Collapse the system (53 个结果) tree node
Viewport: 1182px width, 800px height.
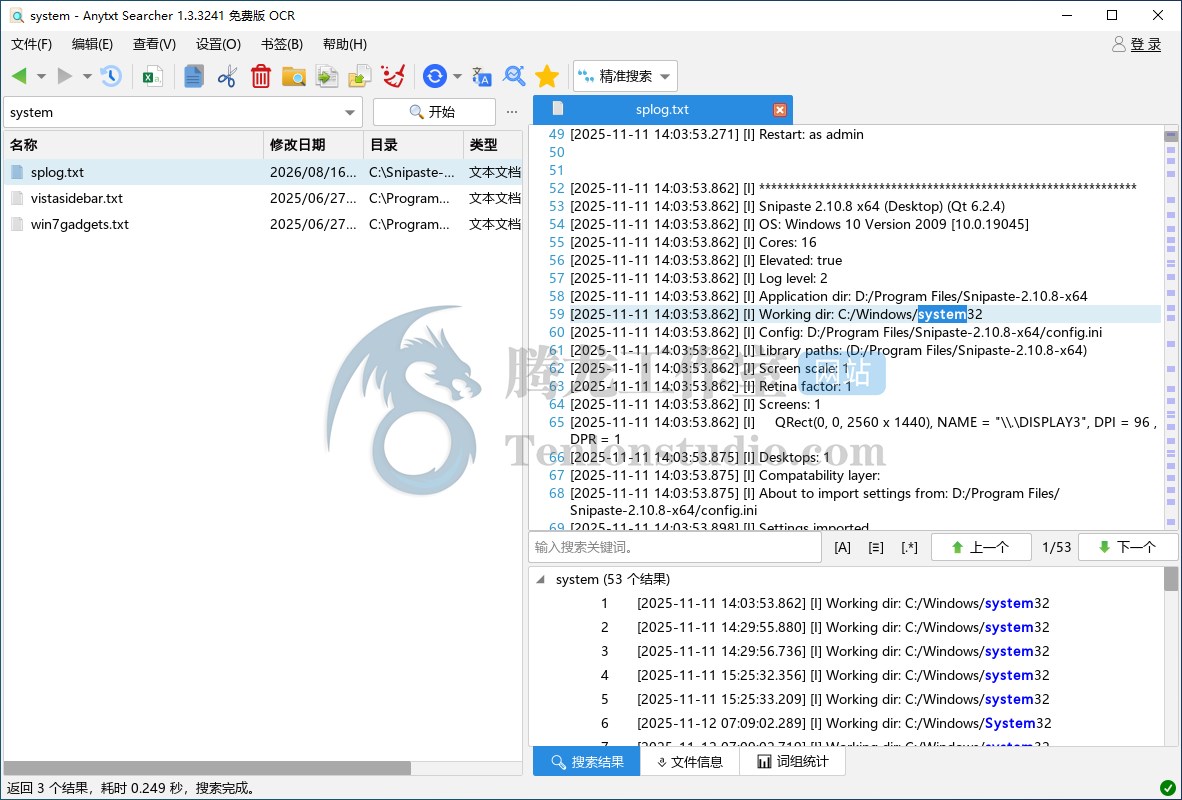pyautogui.click(x=540, y=579)
